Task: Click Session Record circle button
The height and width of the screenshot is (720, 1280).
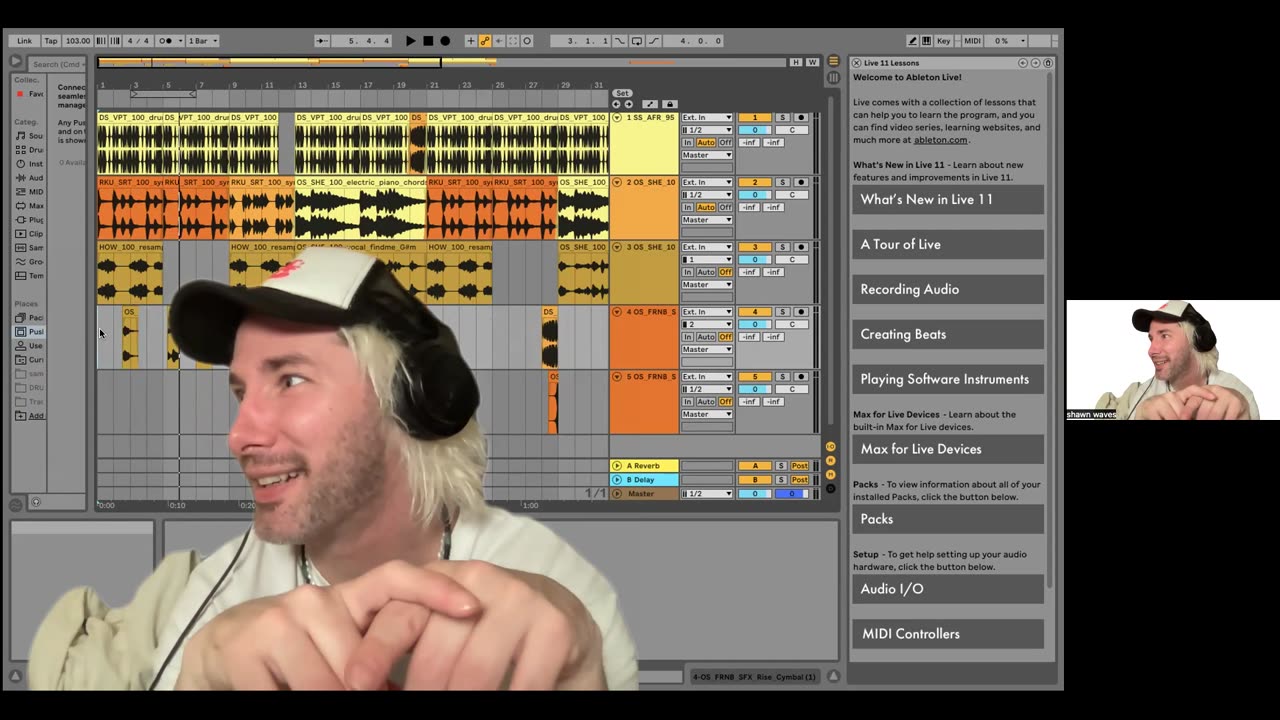Action: click(x=526, y=41)
